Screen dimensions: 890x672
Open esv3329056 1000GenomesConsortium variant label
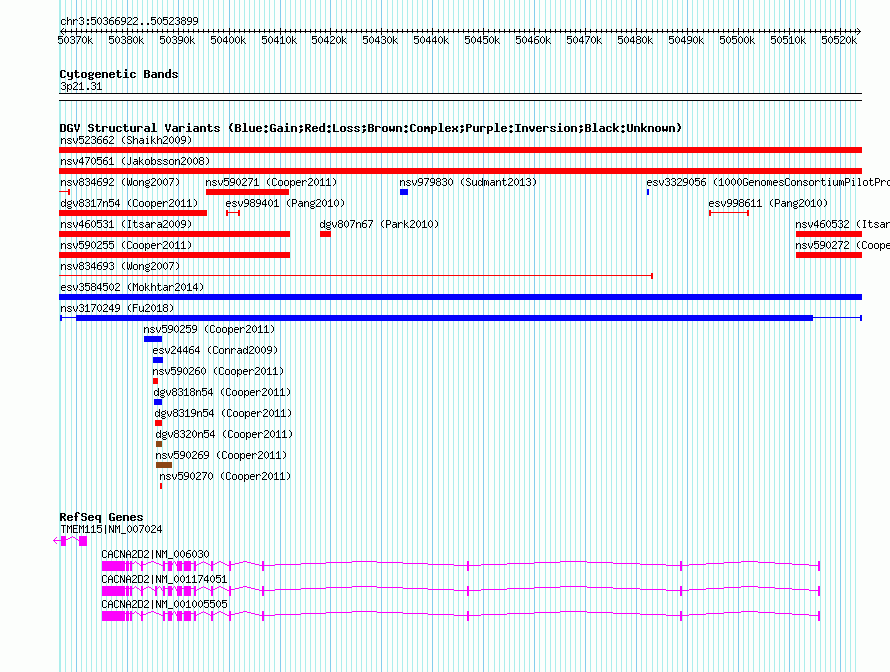coord(768,182)
